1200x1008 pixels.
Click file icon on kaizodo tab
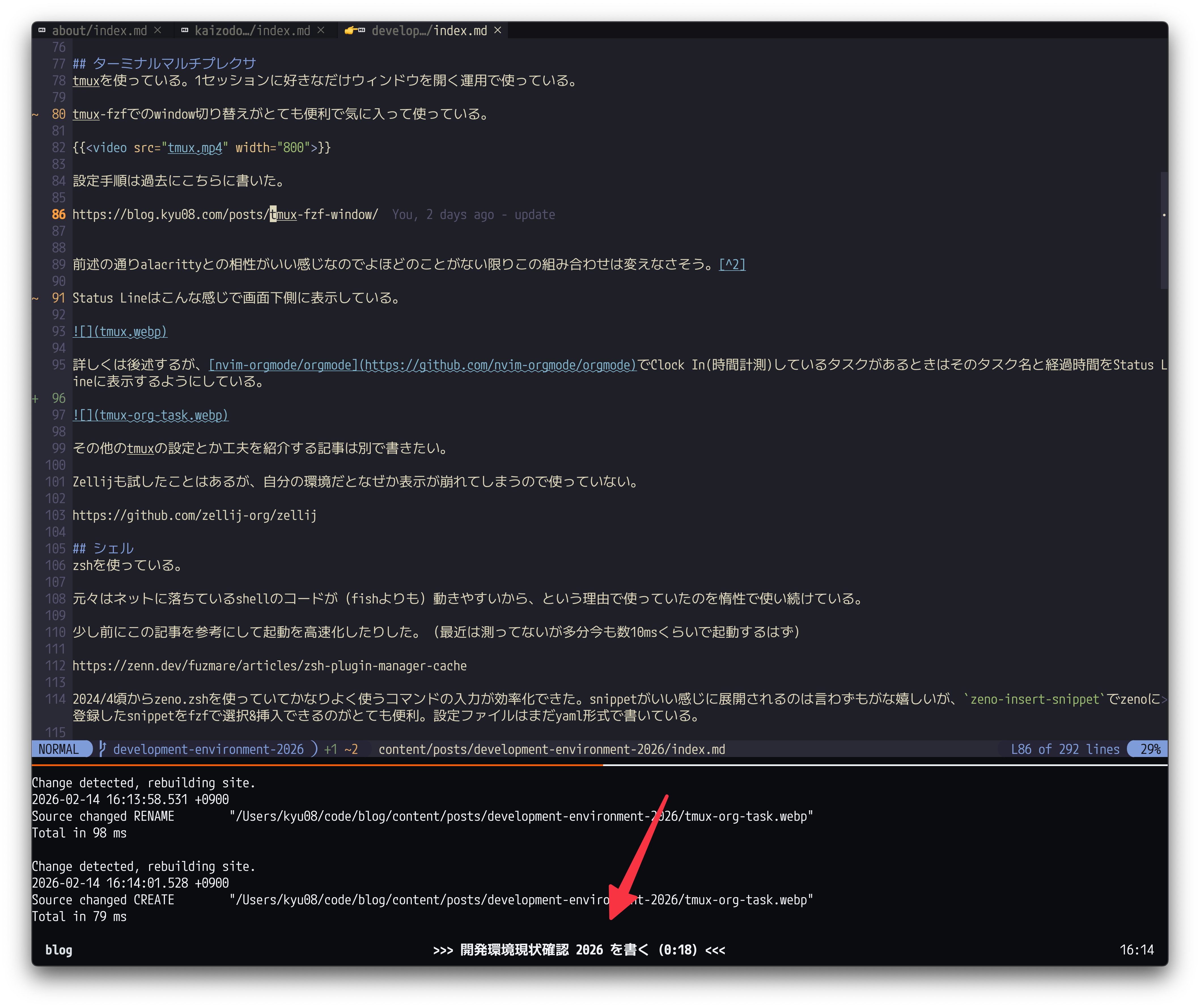pos(185,30)
